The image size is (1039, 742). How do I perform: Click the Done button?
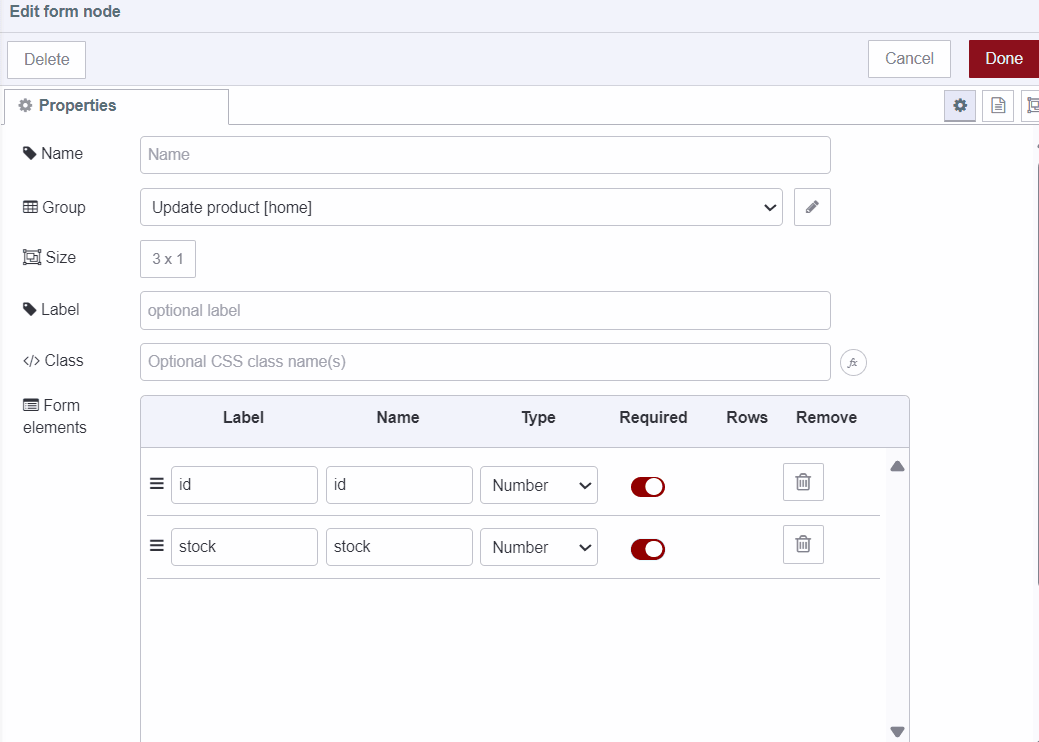click(x=1005, y=59)
